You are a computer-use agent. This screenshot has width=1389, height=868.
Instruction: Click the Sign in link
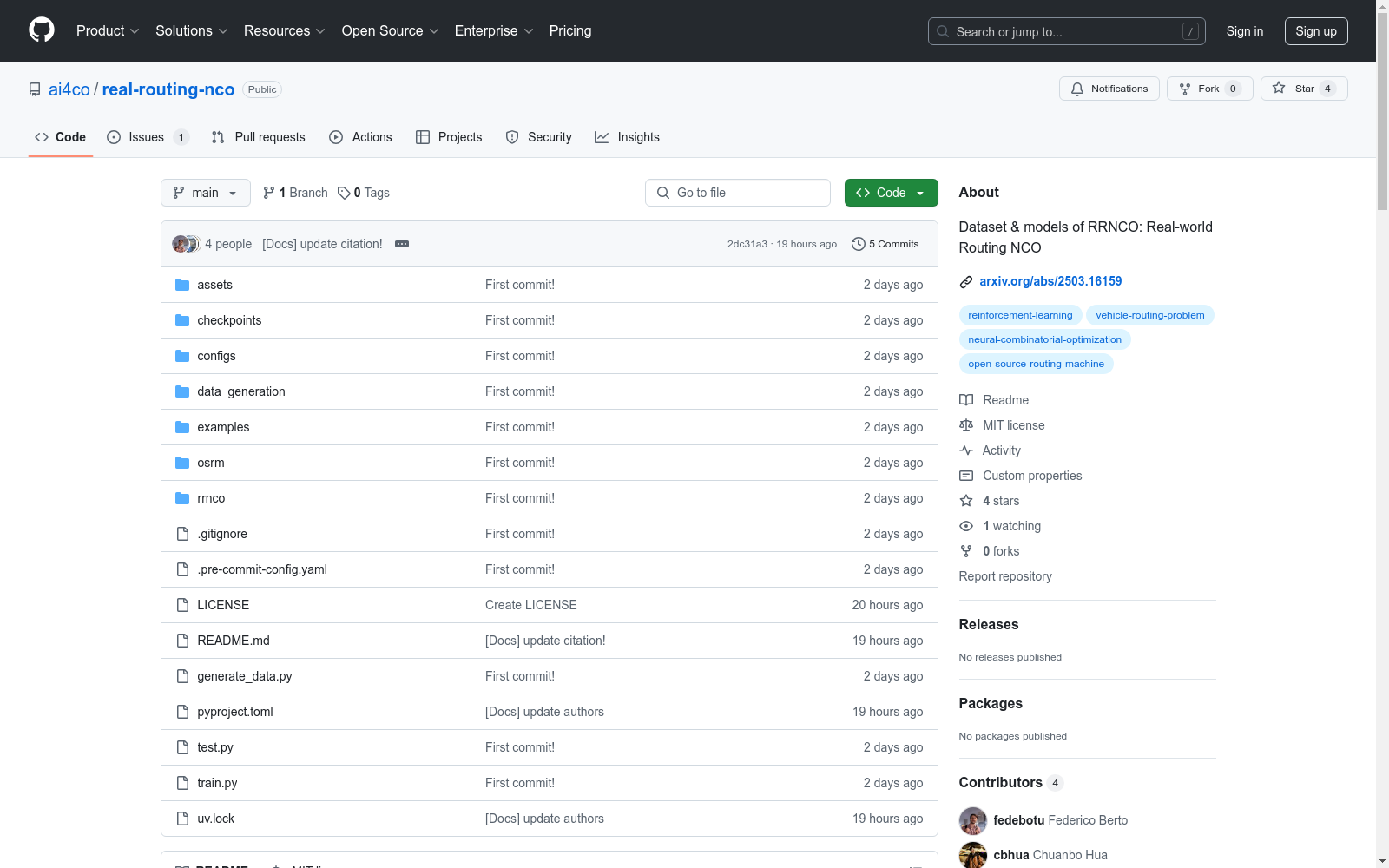click(x=1245, y=31)
